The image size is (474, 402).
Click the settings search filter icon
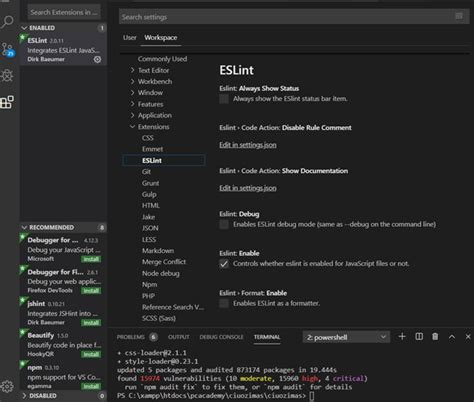(459, 16)
